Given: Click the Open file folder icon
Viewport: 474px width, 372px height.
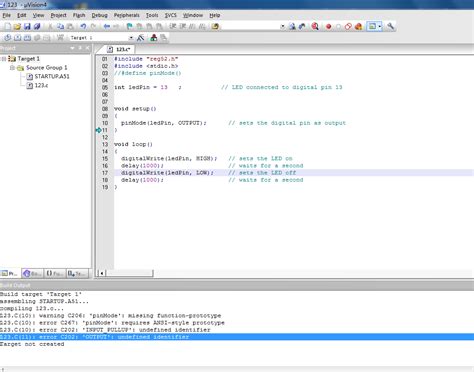Looking at the screenshot, I should 17,26.
